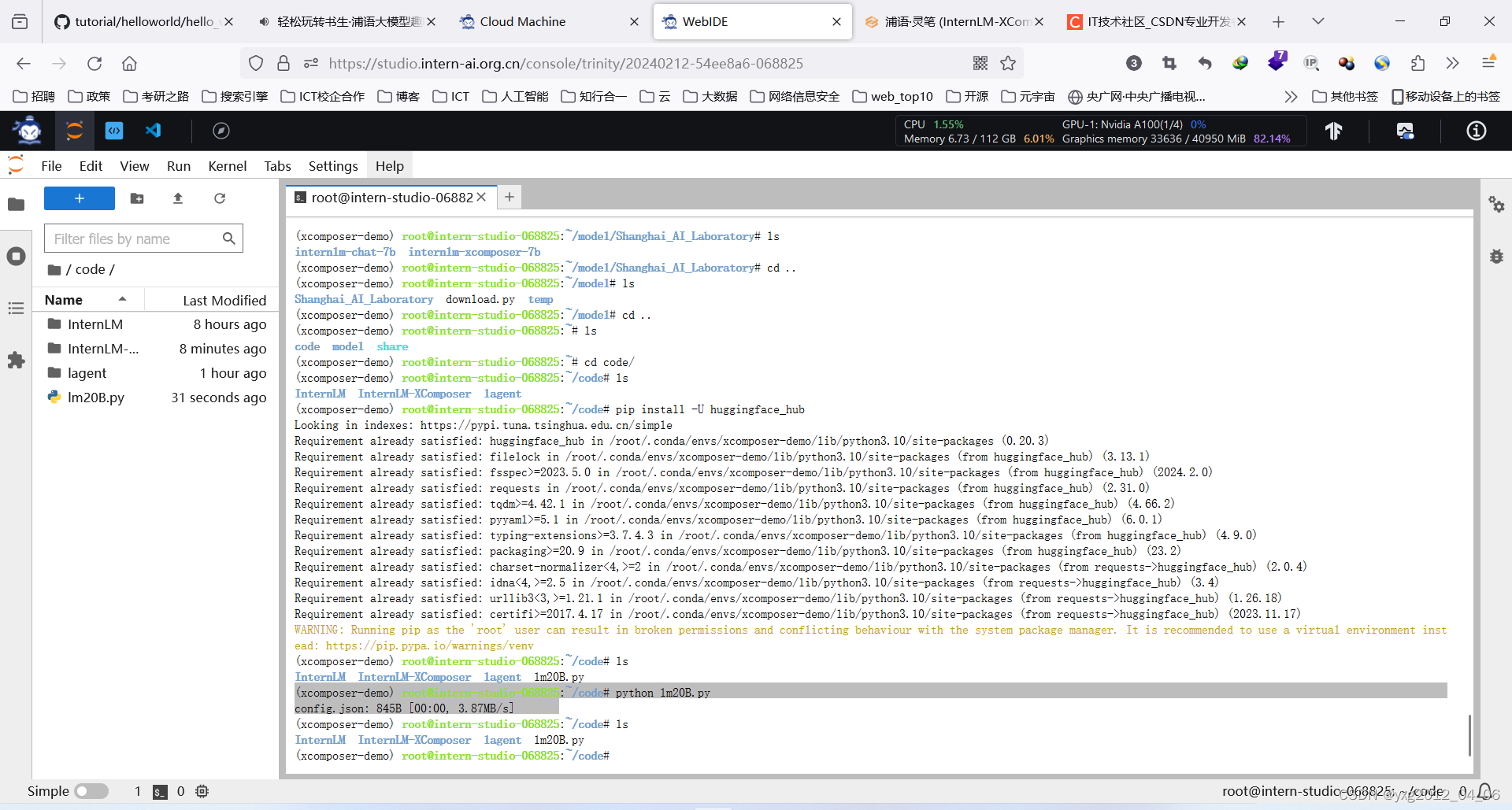Focus the Filter files by name field

tap(143, 239)
